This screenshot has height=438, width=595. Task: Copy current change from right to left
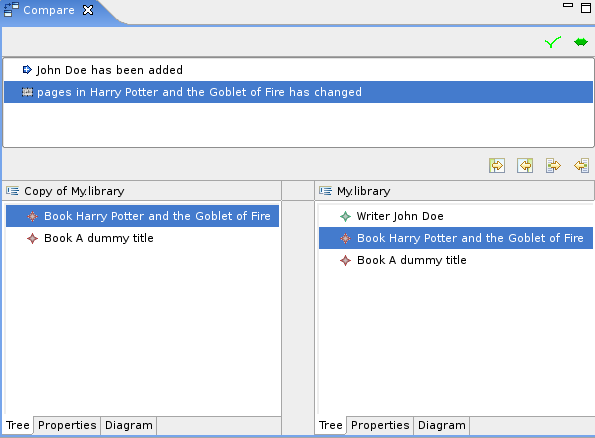pos(525,165)
